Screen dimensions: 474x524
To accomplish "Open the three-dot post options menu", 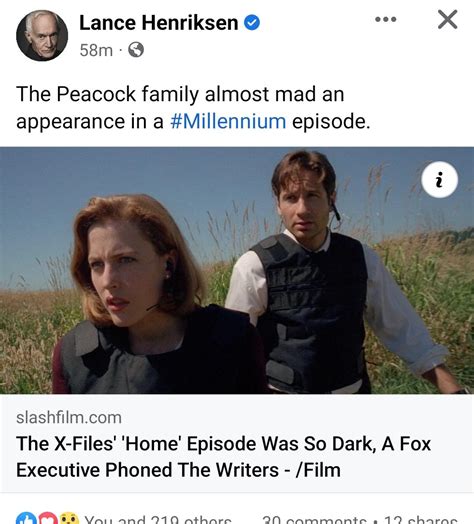I will pos(385,19).
